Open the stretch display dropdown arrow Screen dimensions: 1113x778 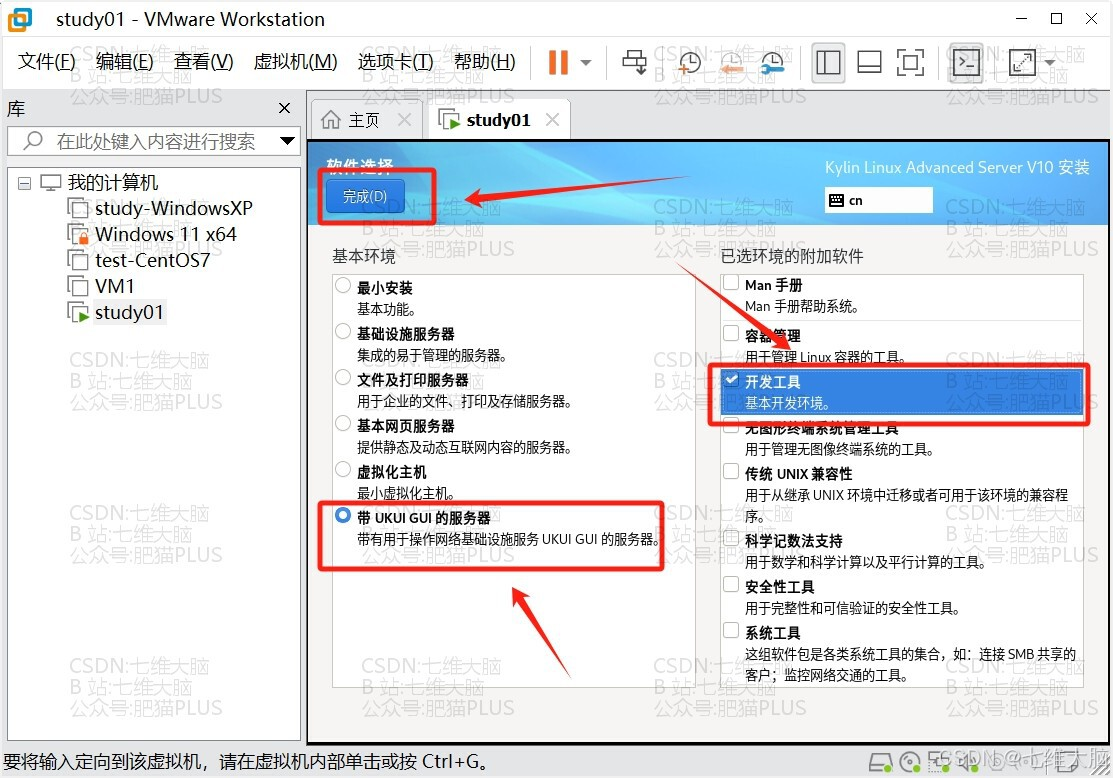(1050, 62)
